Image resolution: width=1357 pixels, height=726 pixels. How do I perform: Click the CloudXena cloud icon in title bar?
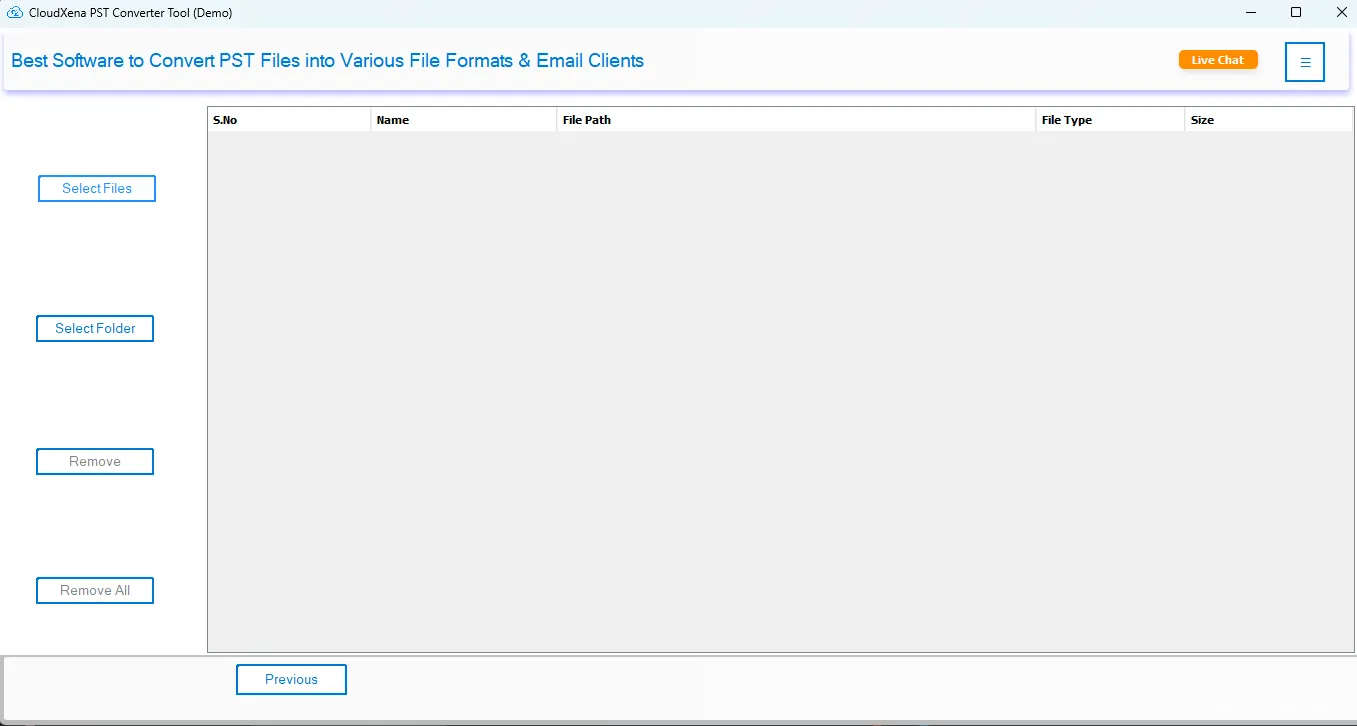[15, 13]
